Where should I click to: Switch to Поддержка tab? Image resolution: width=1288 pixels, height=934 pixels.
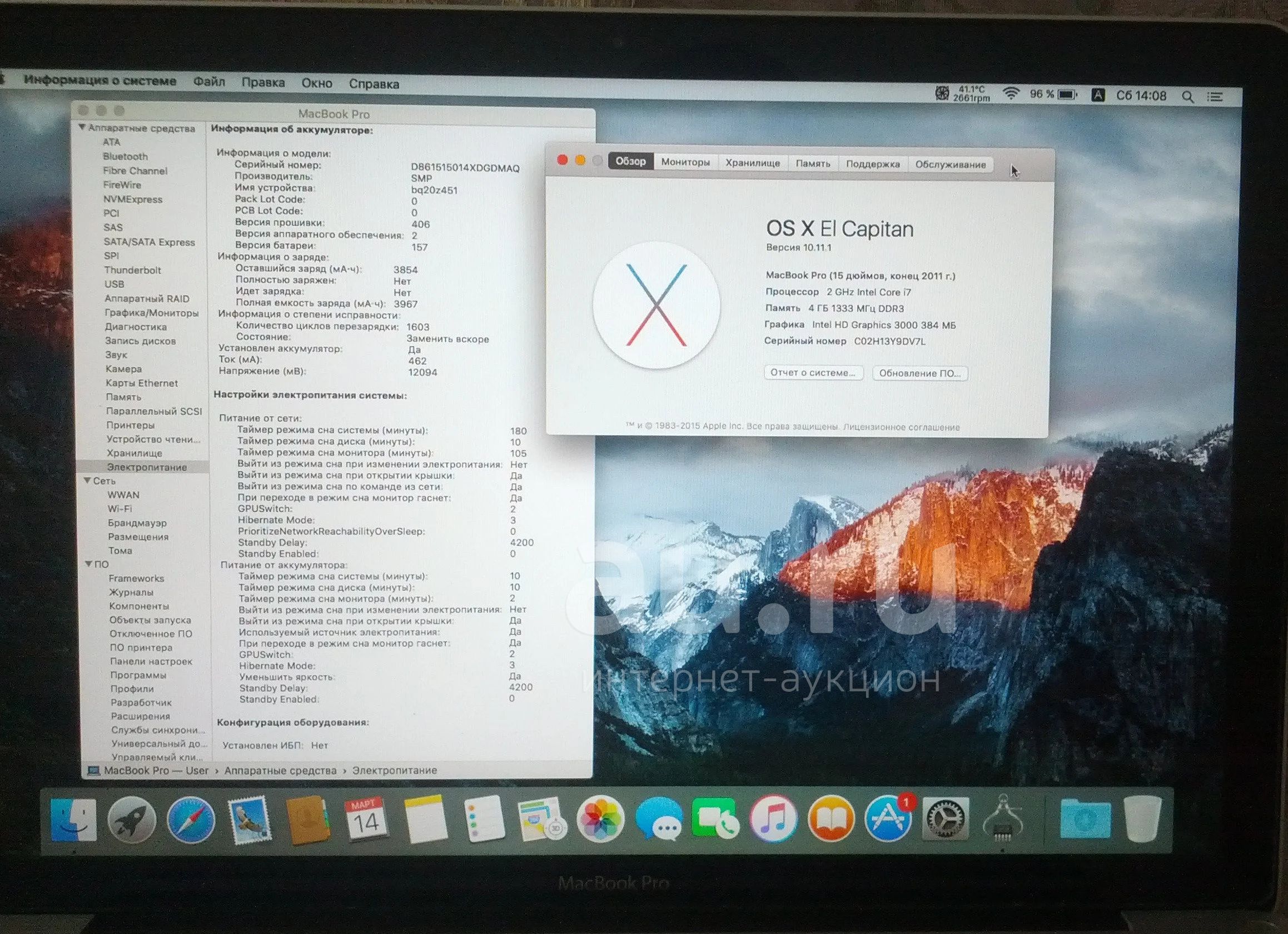[x=873, y=164]
